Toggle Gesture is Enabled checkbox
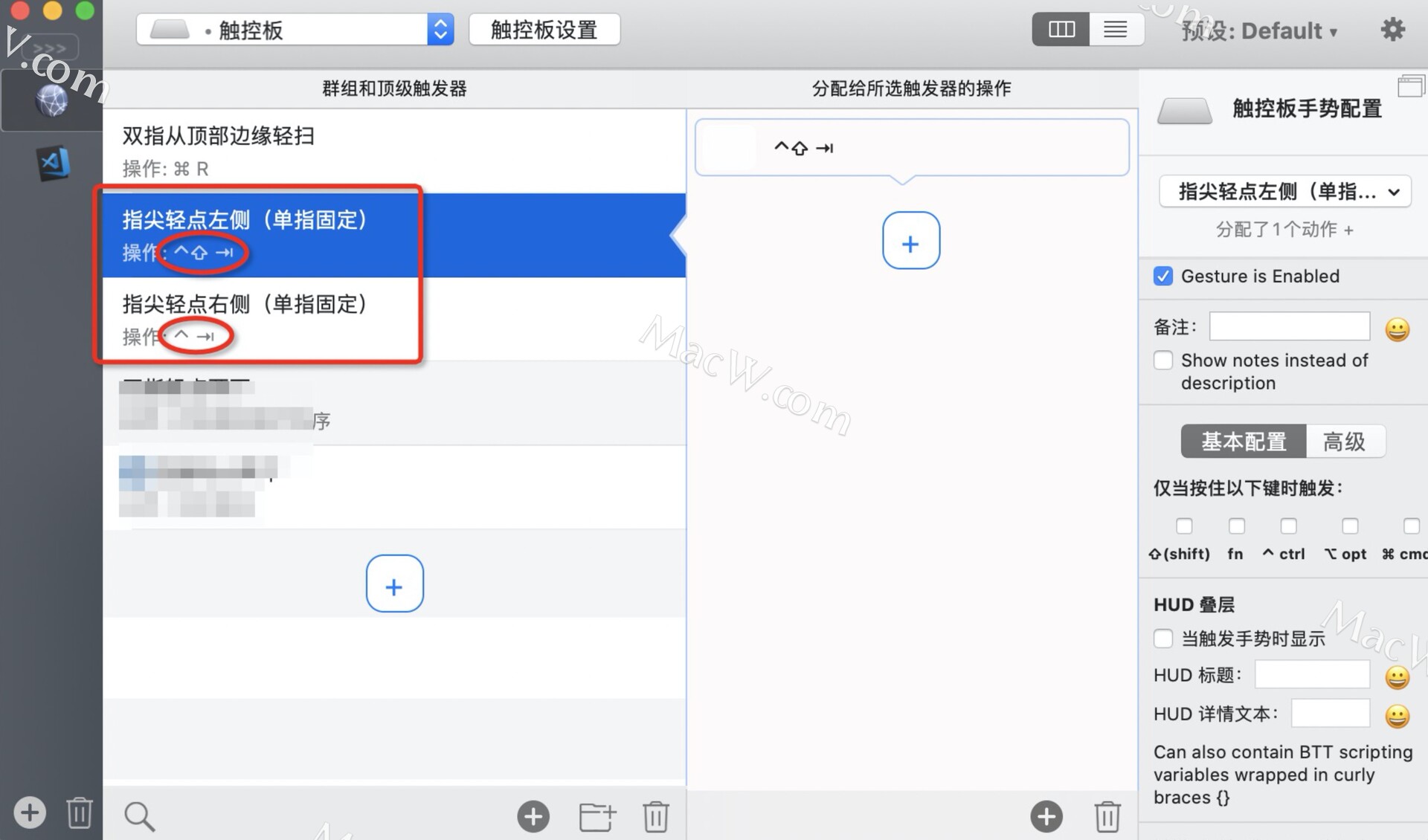 point(1162,277)
